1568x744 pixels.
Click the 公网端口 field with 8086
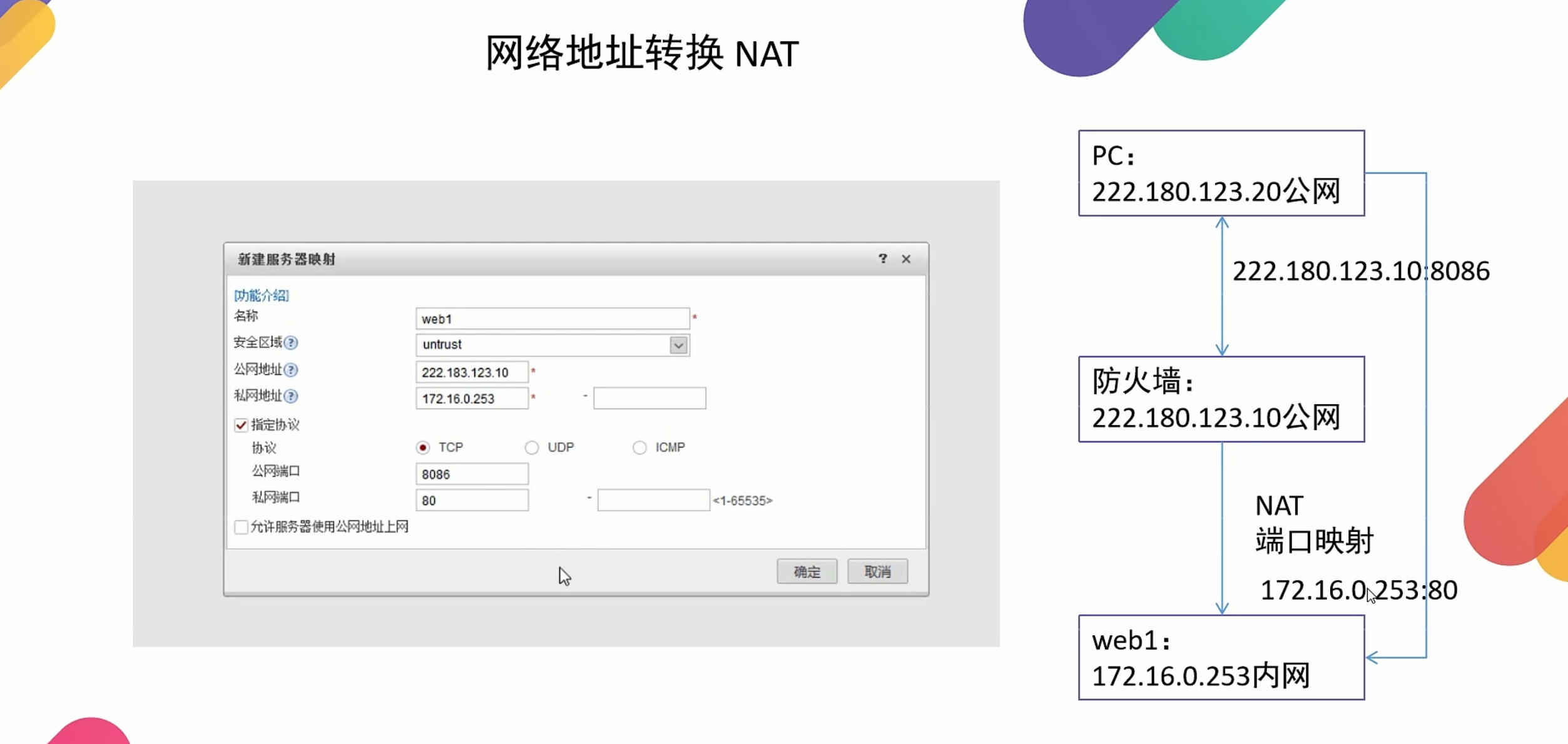click(x=472, y=474)
